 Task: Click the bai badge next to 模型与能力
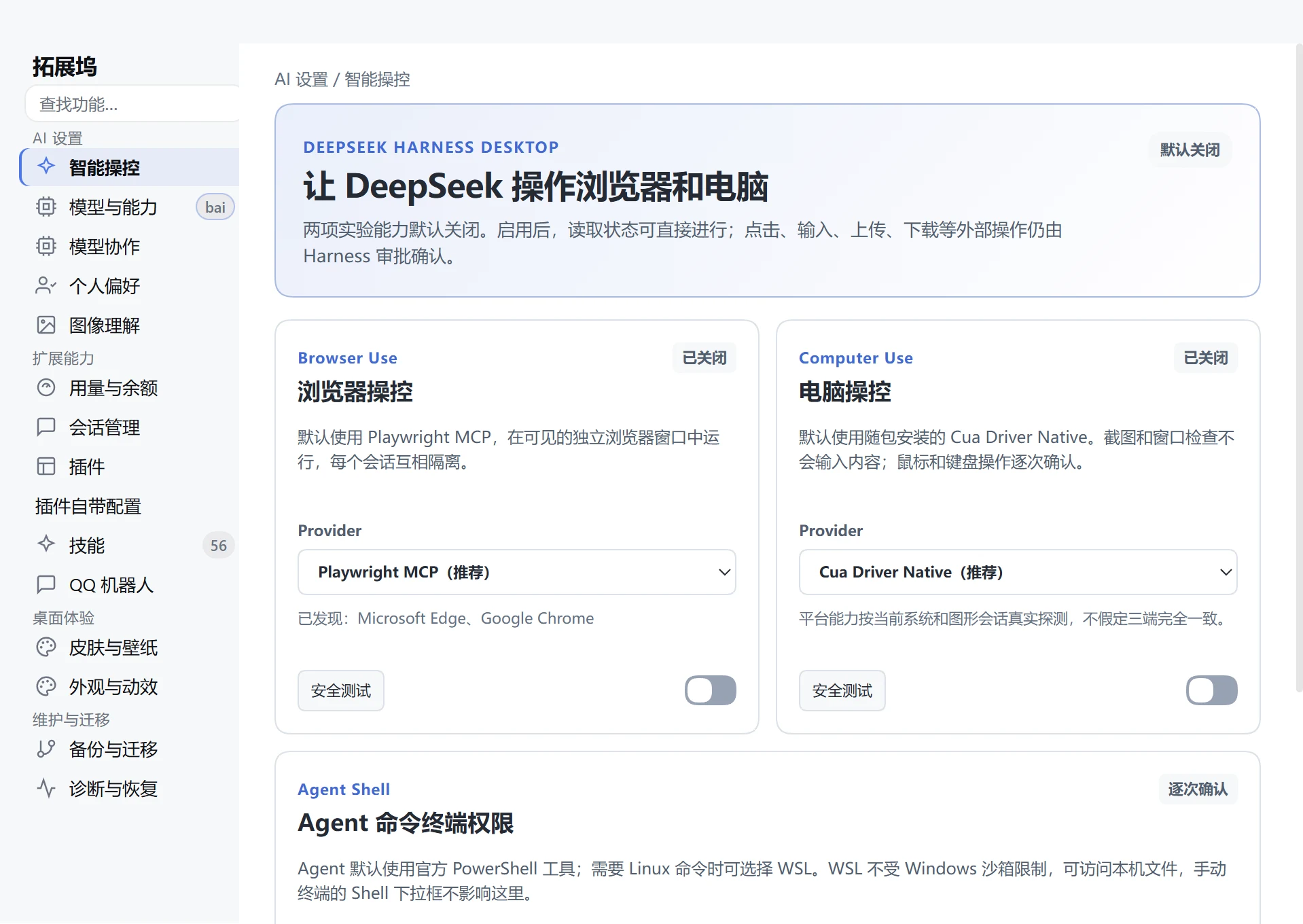[215, 207]
